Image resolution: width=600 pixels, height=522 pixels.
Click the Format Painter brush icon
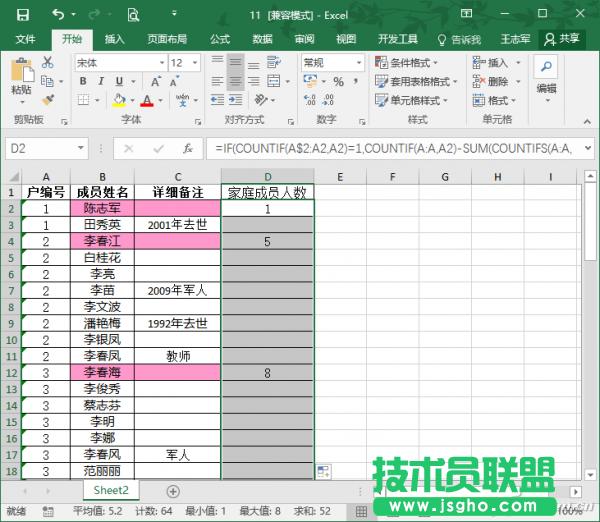tap(47, 100)
